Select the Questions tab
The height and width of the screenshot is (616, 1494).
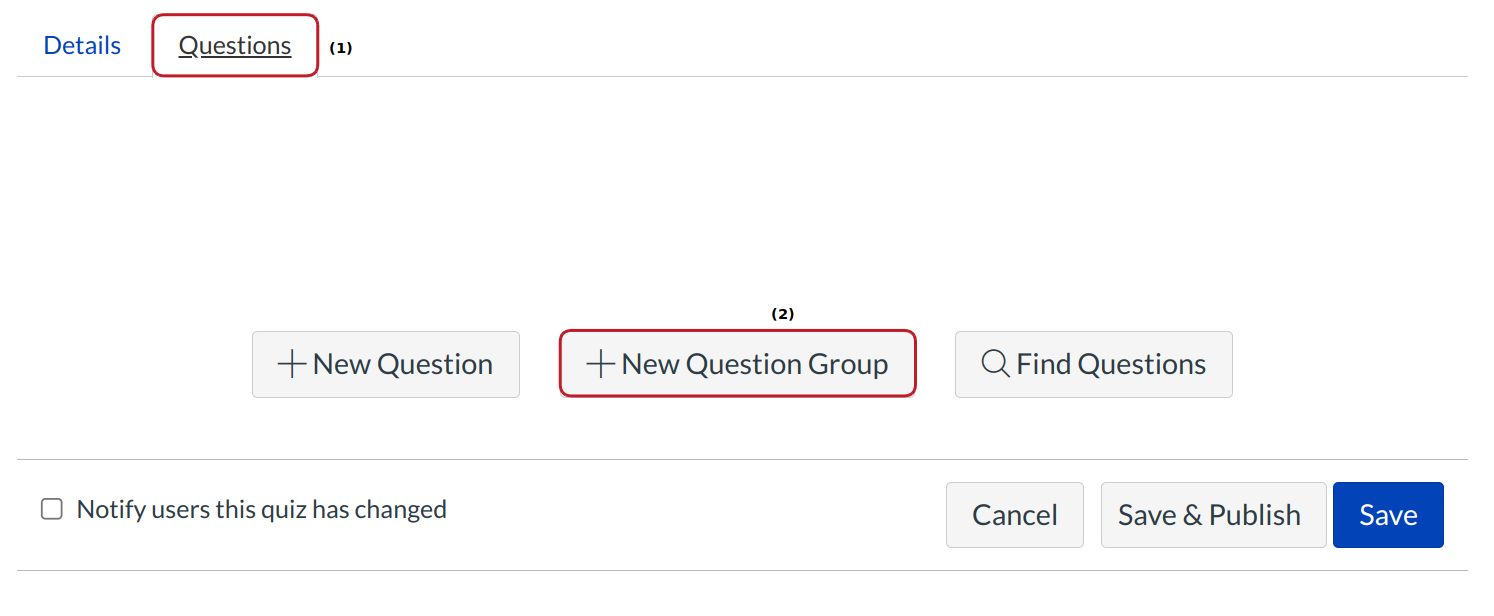point(235,46)
